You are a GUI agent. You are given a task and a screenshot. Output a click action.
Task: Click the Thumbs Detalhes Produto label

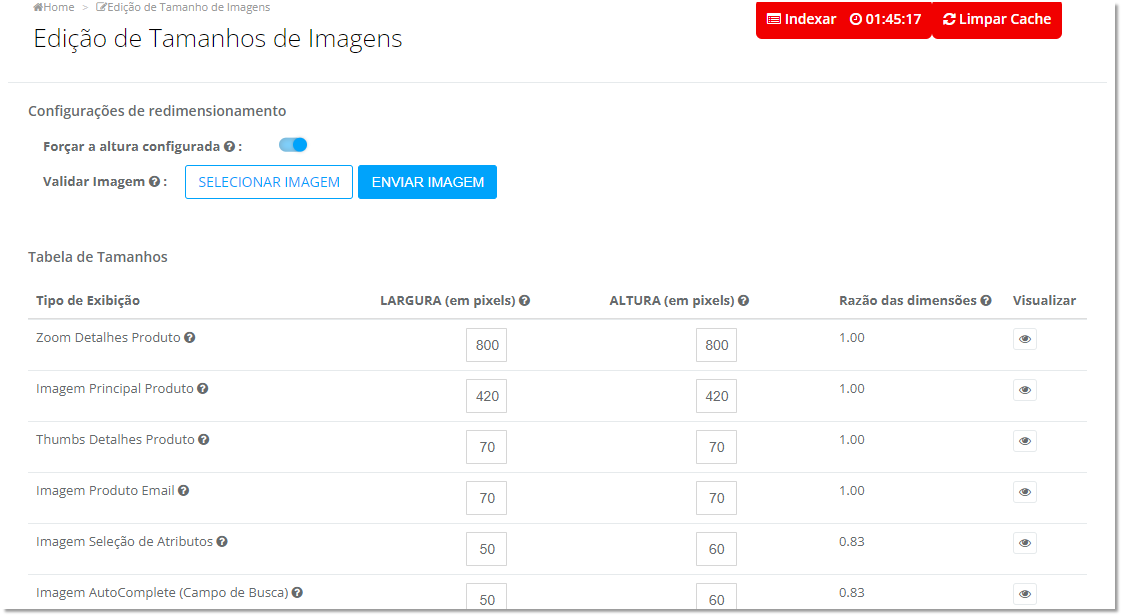tap(115, 439)
